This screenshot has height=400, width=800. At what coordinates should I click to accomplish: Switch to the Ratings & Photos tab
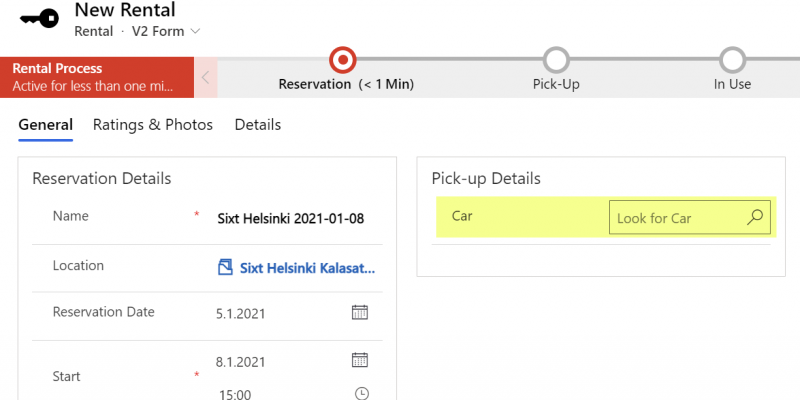[153, 125]
